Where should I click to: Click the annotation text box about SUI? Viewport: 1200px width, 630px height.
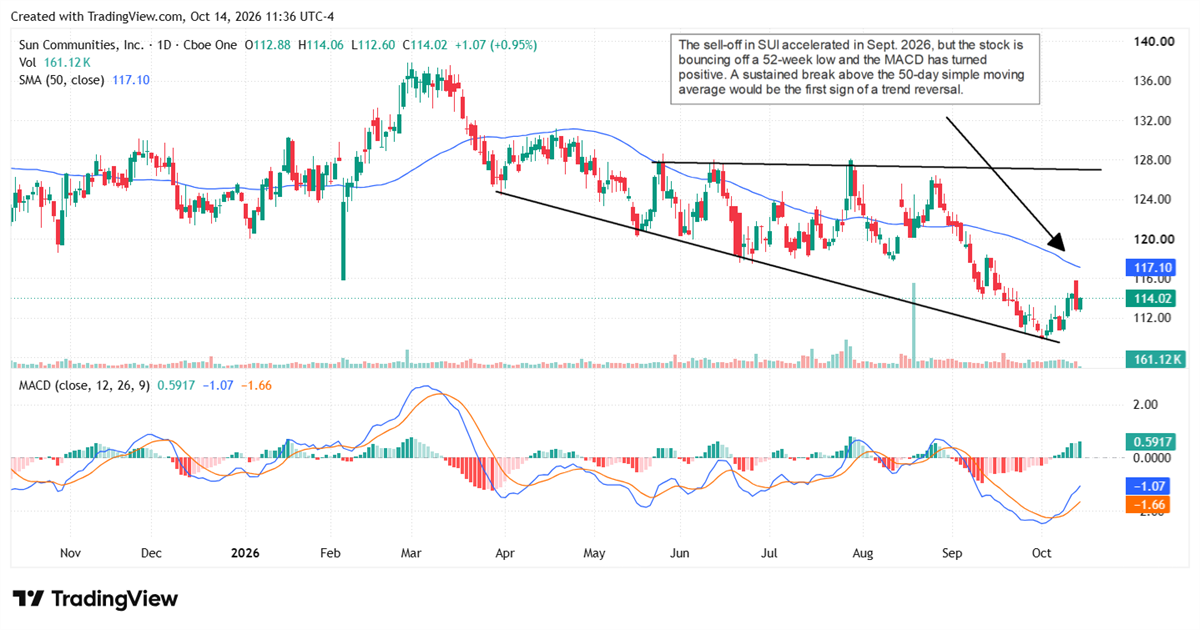coord(856,69)
